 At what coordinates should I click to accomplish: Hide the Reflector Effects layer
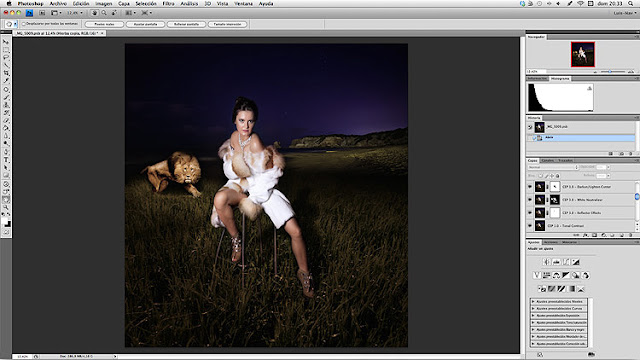tap(530, 213)
